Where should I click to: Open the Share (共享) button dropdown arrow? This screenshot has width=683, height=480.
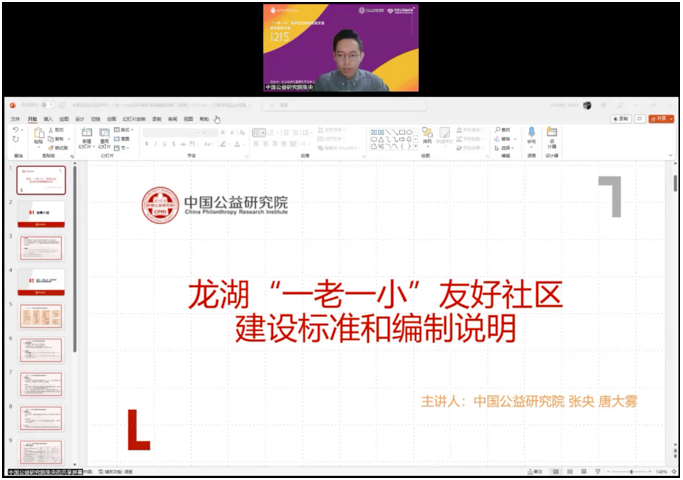click(x=671, y=119)
